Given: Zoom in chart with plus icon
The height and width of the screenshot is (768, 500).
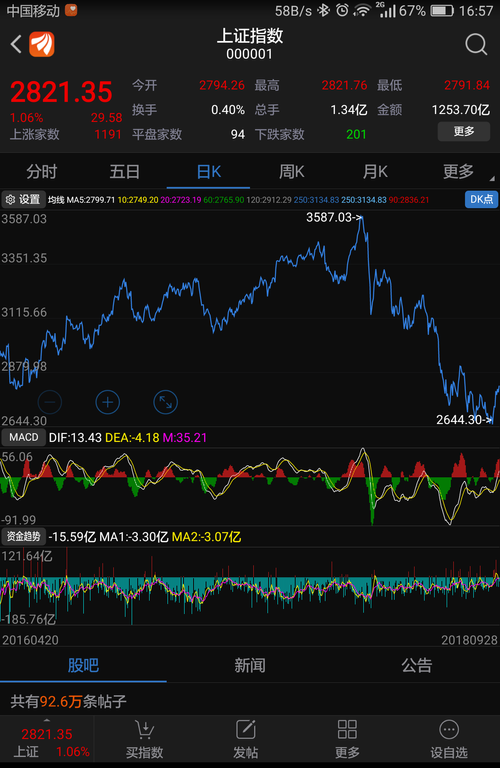Looking at the screenshot, I should pos(107,403).
